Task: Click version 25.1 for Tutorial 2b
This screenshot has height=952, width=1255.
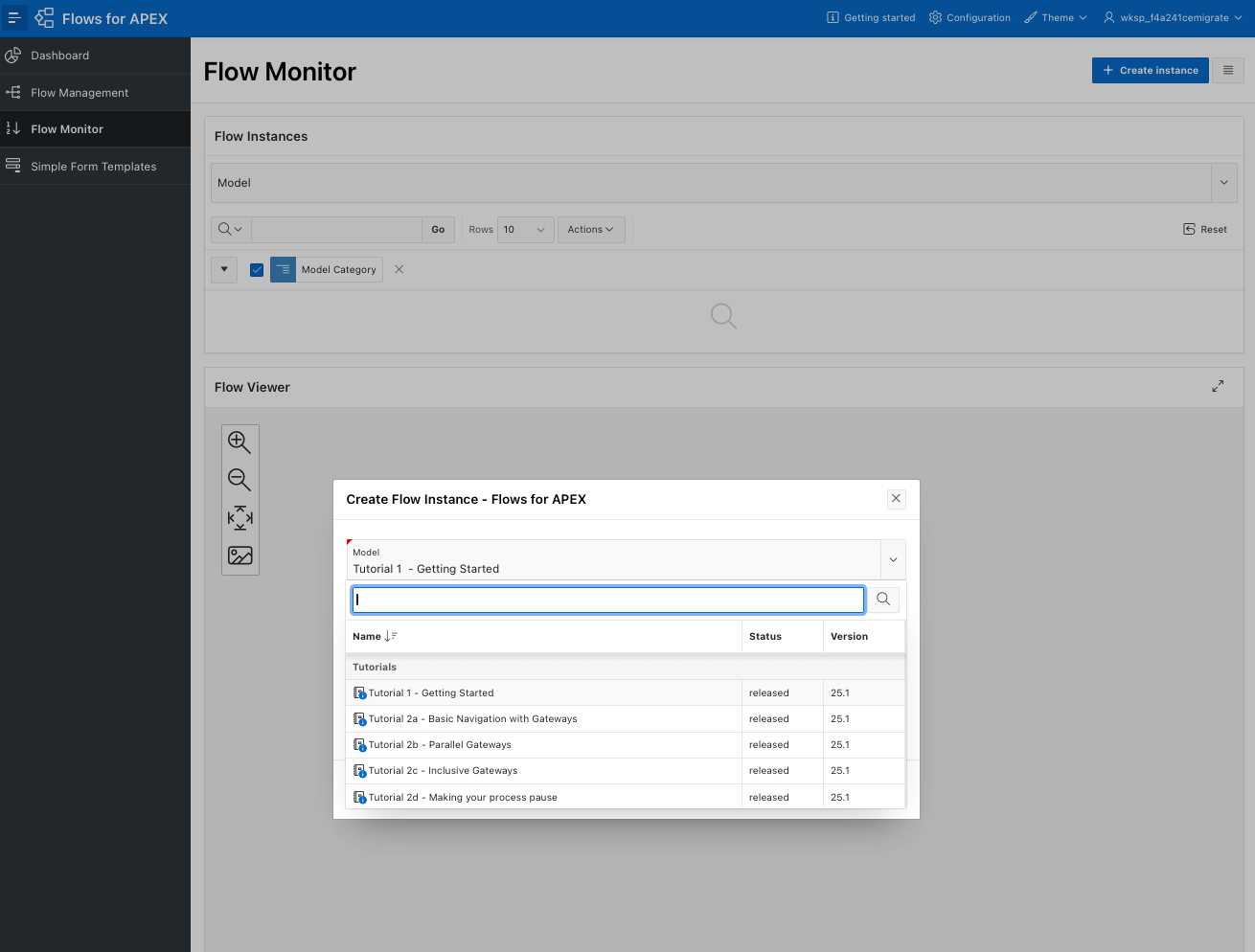Action: point(839,744)
